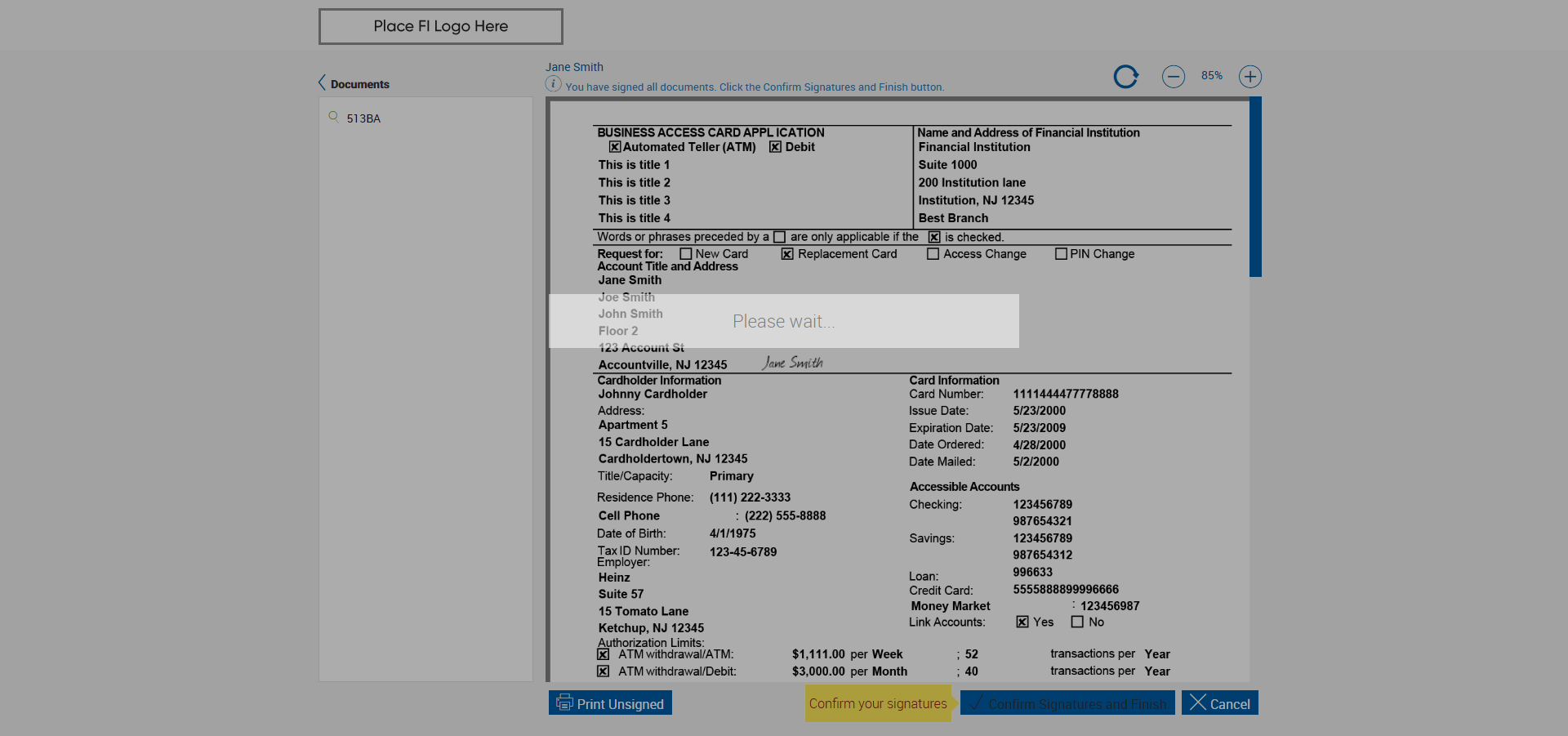This screenshot has width=1568, height=736.
Task: Click Date of Birth 4/1/1975
Action: point(733,533)
